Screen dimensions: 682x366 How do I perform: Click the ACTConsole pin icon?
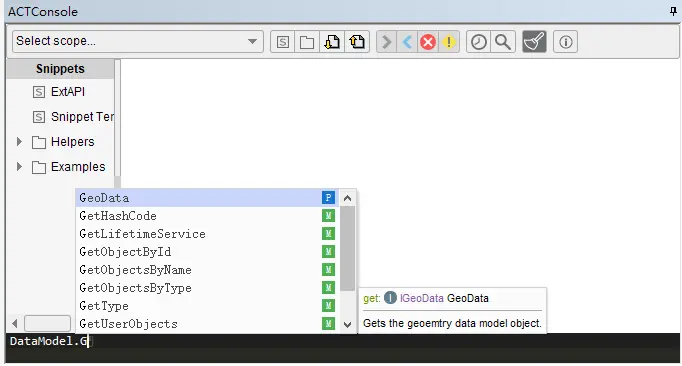[x=673, y=11]
